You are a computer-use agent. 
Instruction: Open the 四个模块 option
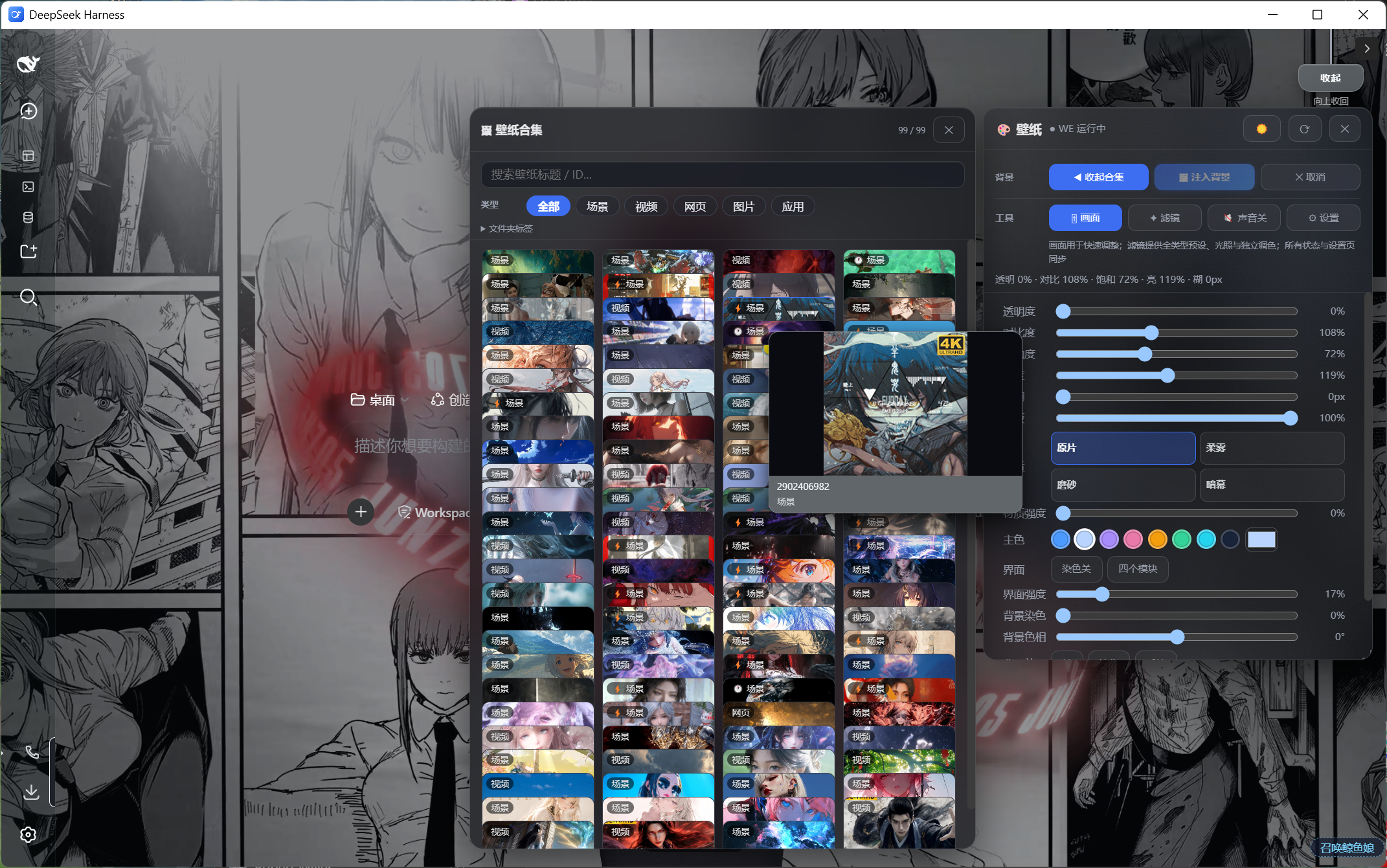(1138, 569)
